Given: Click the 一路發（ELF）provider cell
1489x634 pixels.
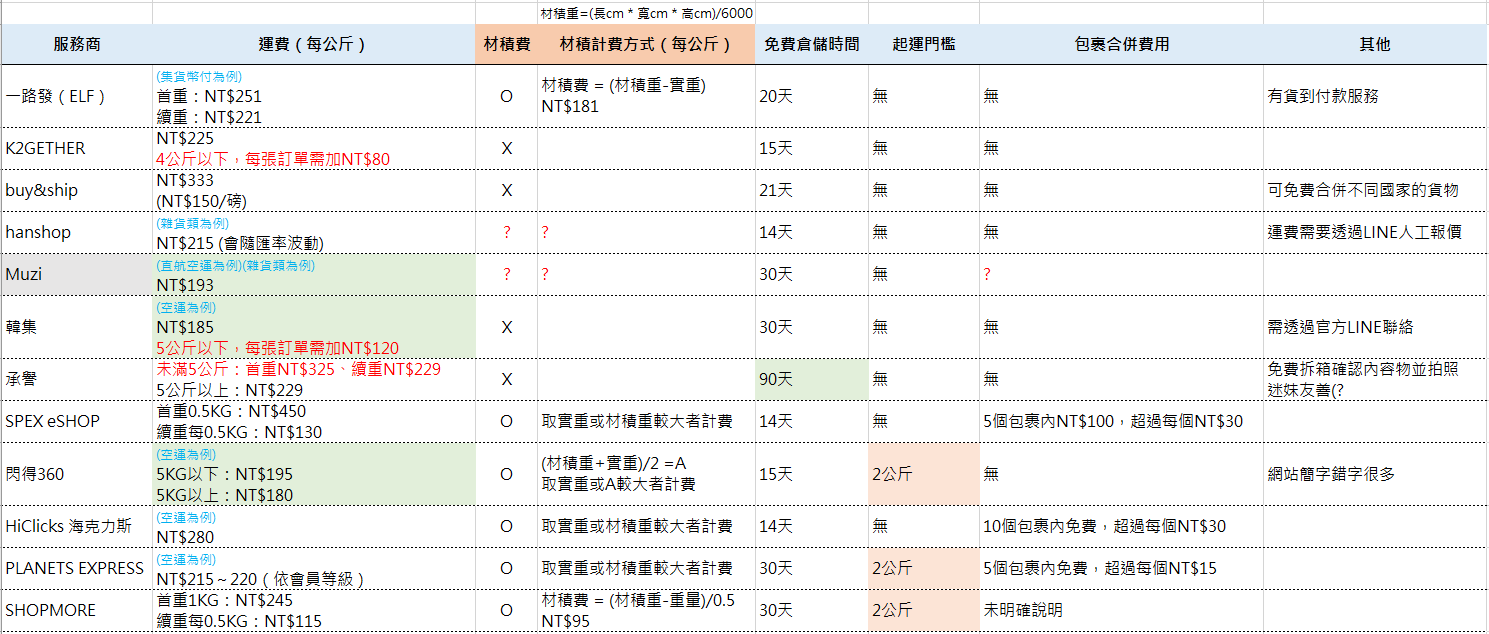Looking at the screenshot, I should (77, 96).
